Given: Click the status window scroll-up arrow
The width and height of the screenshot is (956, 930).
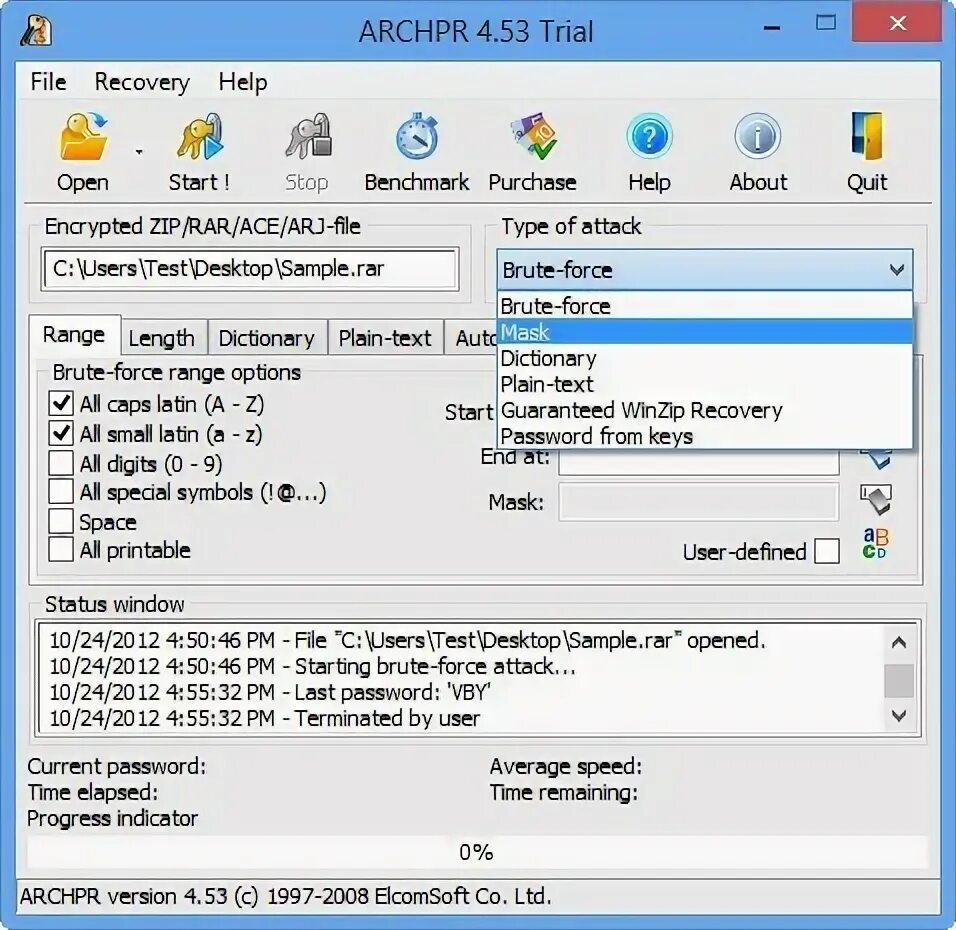Looking at the screenshot, I should click(x=899, y=642).
